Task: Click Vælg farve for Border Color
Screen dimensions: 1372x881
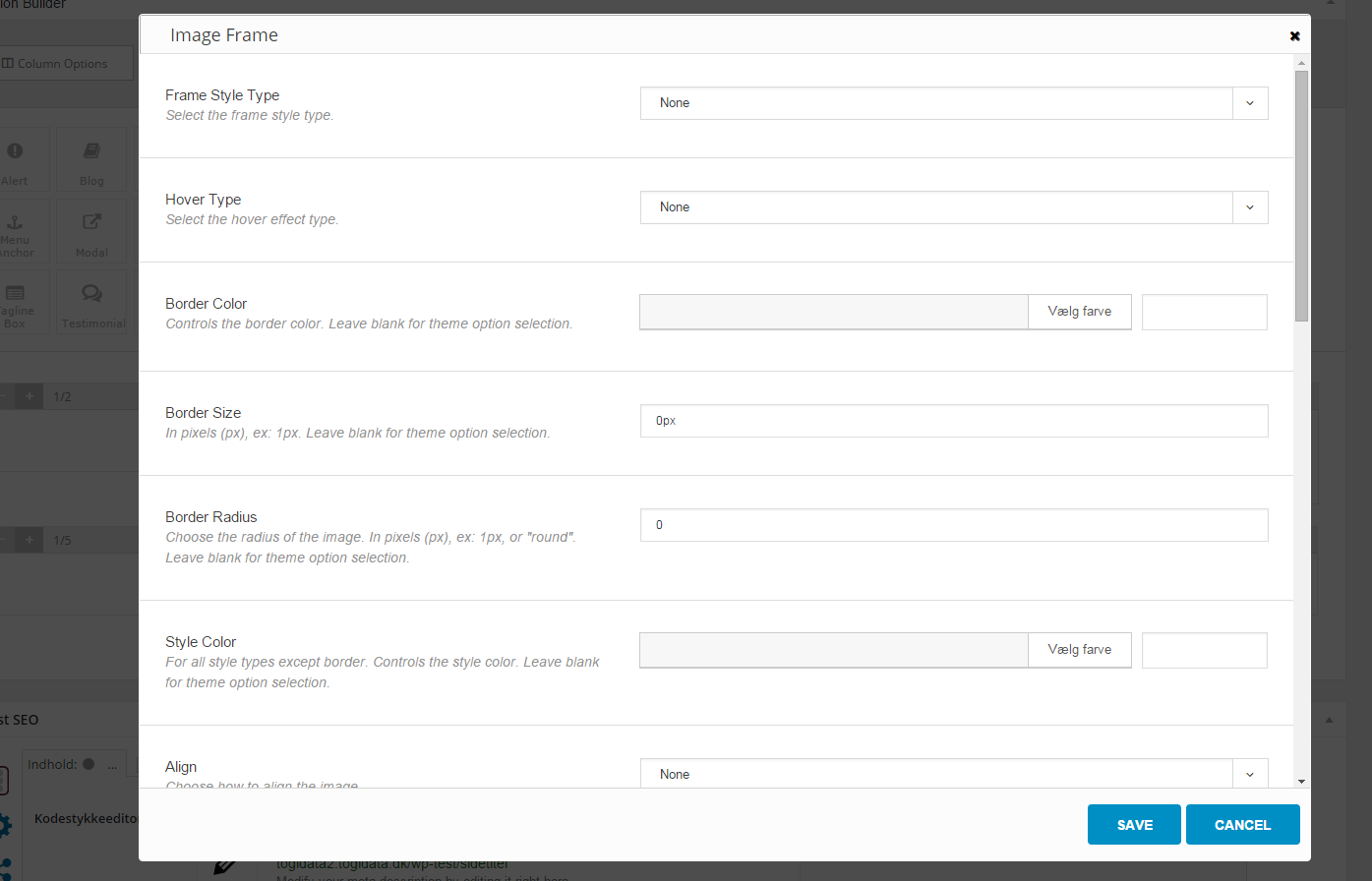Action: (1079, 312)
